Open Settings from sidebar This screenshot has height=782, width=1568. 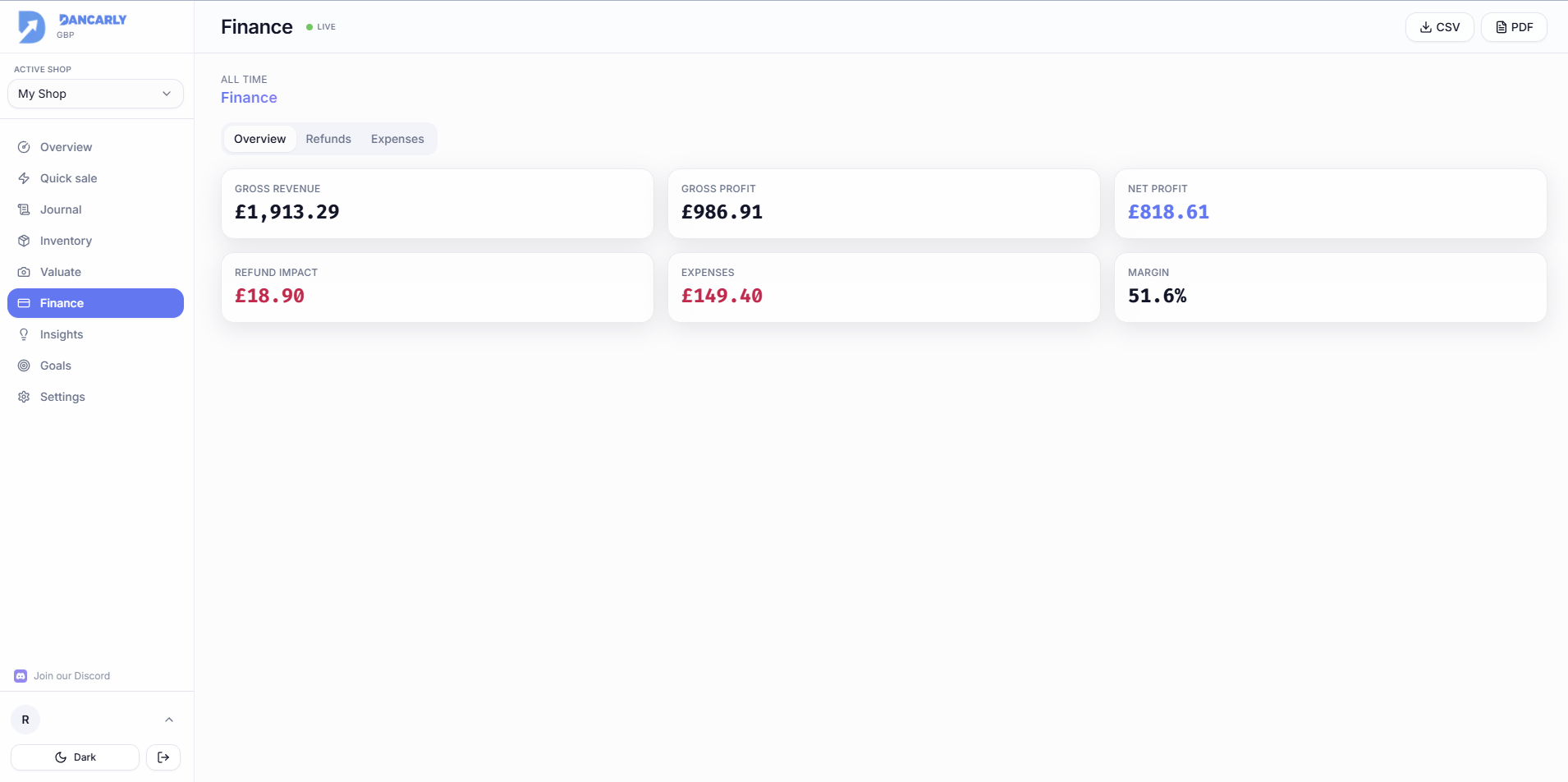pyautogui.click(x=95, y=397)
